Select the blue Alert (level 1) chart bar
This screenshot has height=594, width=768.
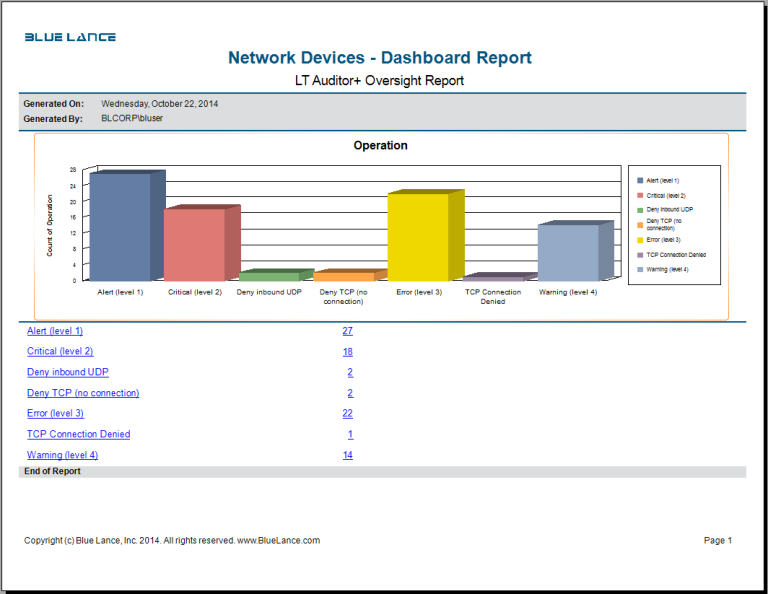[x=120, y=230]
